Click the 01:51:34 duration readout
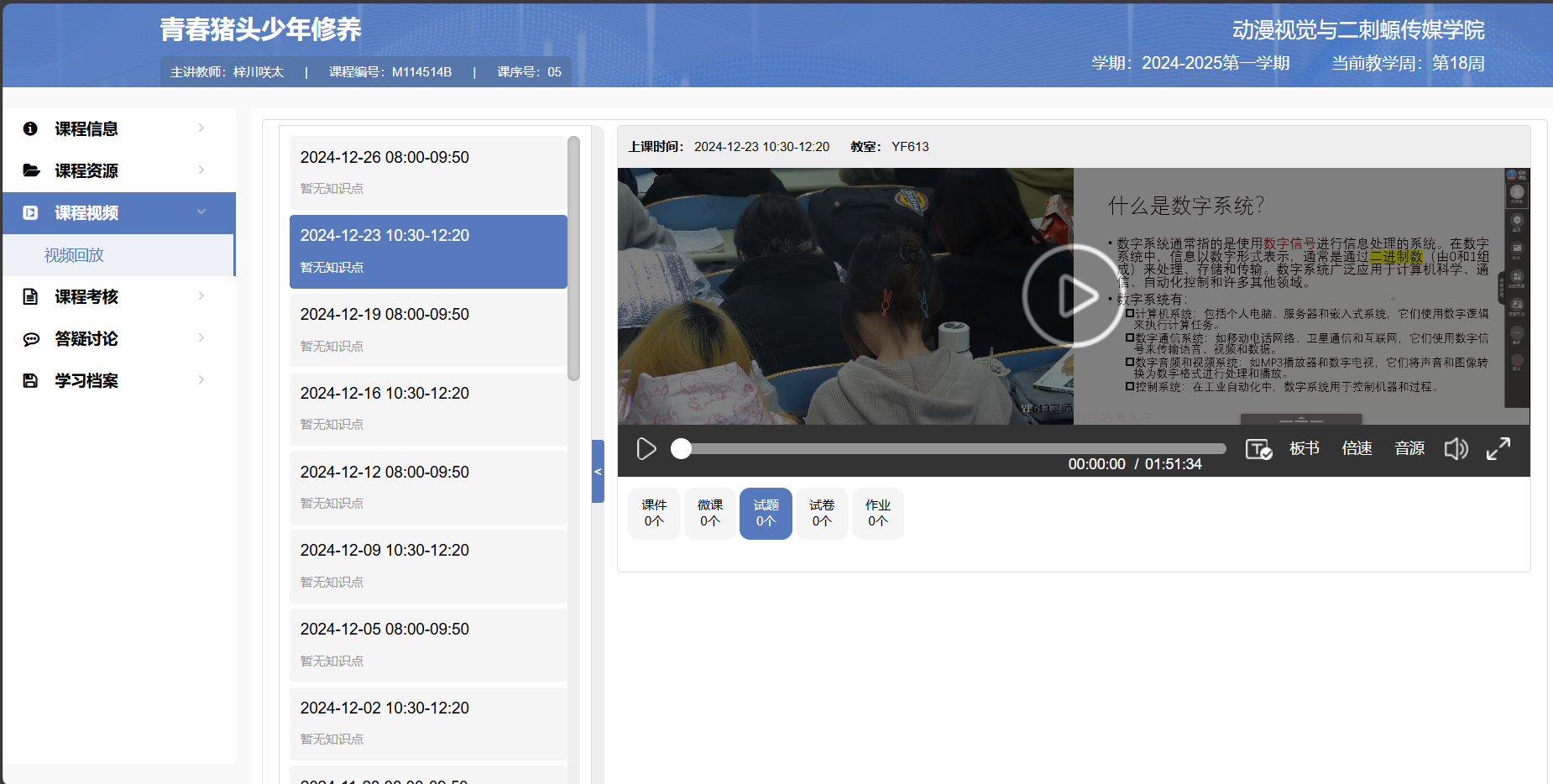The height and width of the screenshot is (784, 1553). [x=1174, y=464]
